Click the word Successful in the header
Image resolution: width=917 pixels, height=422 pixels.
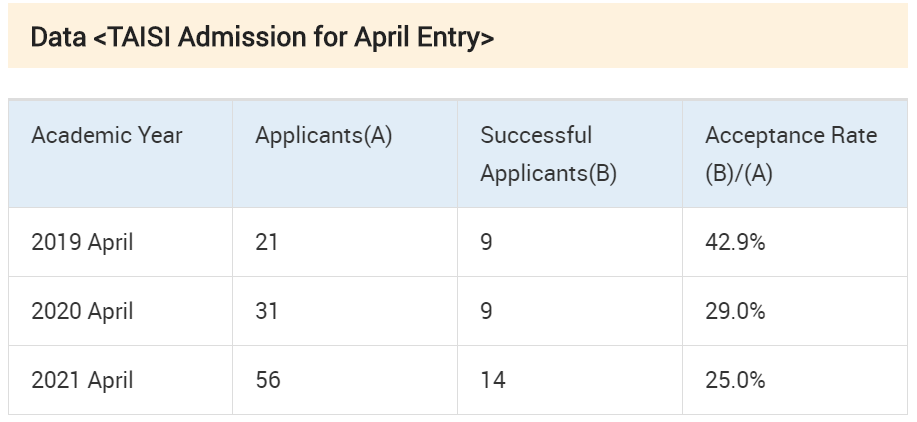(x=536, y=136)
